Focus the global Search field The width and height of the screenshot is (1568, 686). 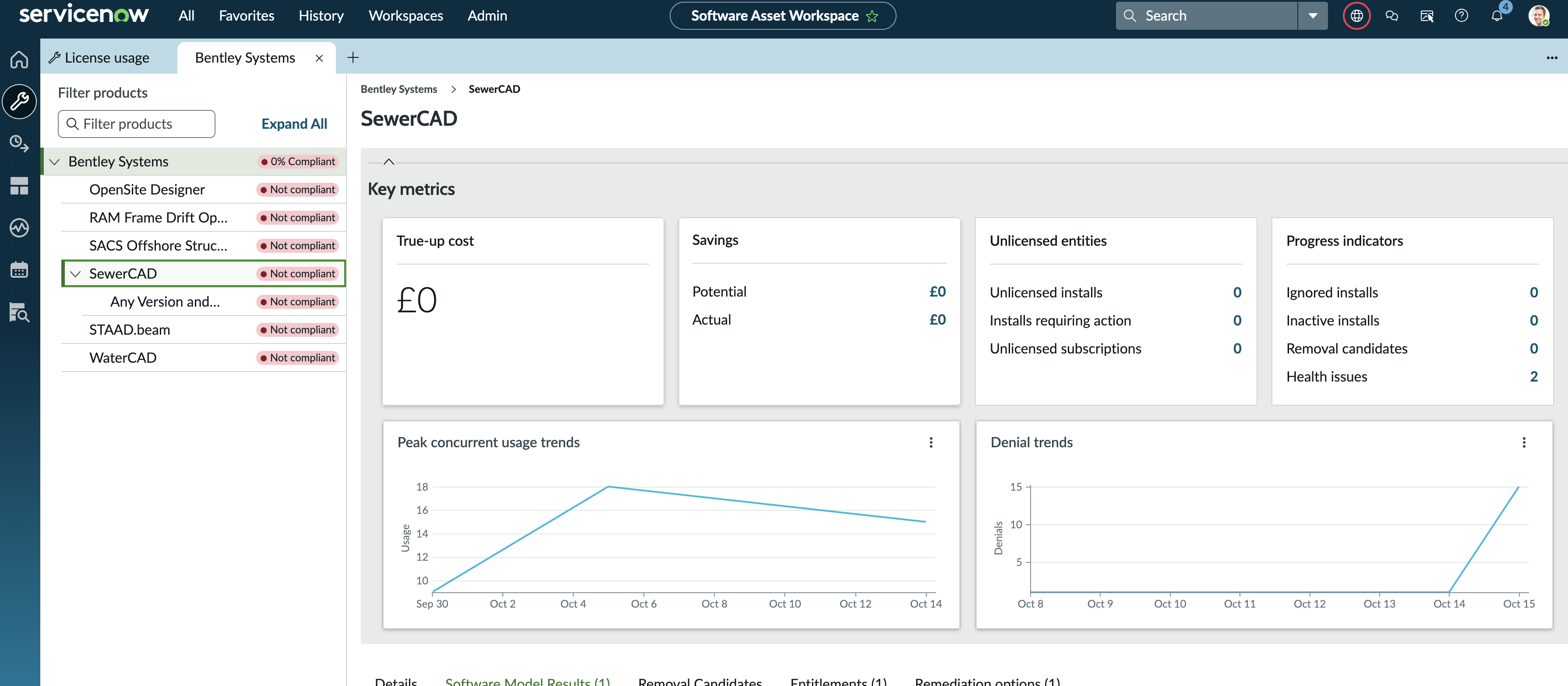tap(1206, 16)
